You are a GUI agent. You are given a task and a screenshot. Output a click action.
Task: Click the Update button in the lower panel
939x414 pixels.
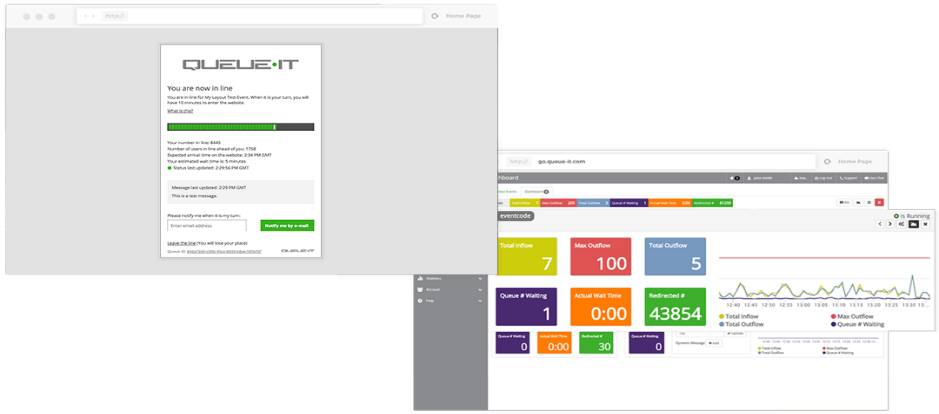[x=735, y=333]
